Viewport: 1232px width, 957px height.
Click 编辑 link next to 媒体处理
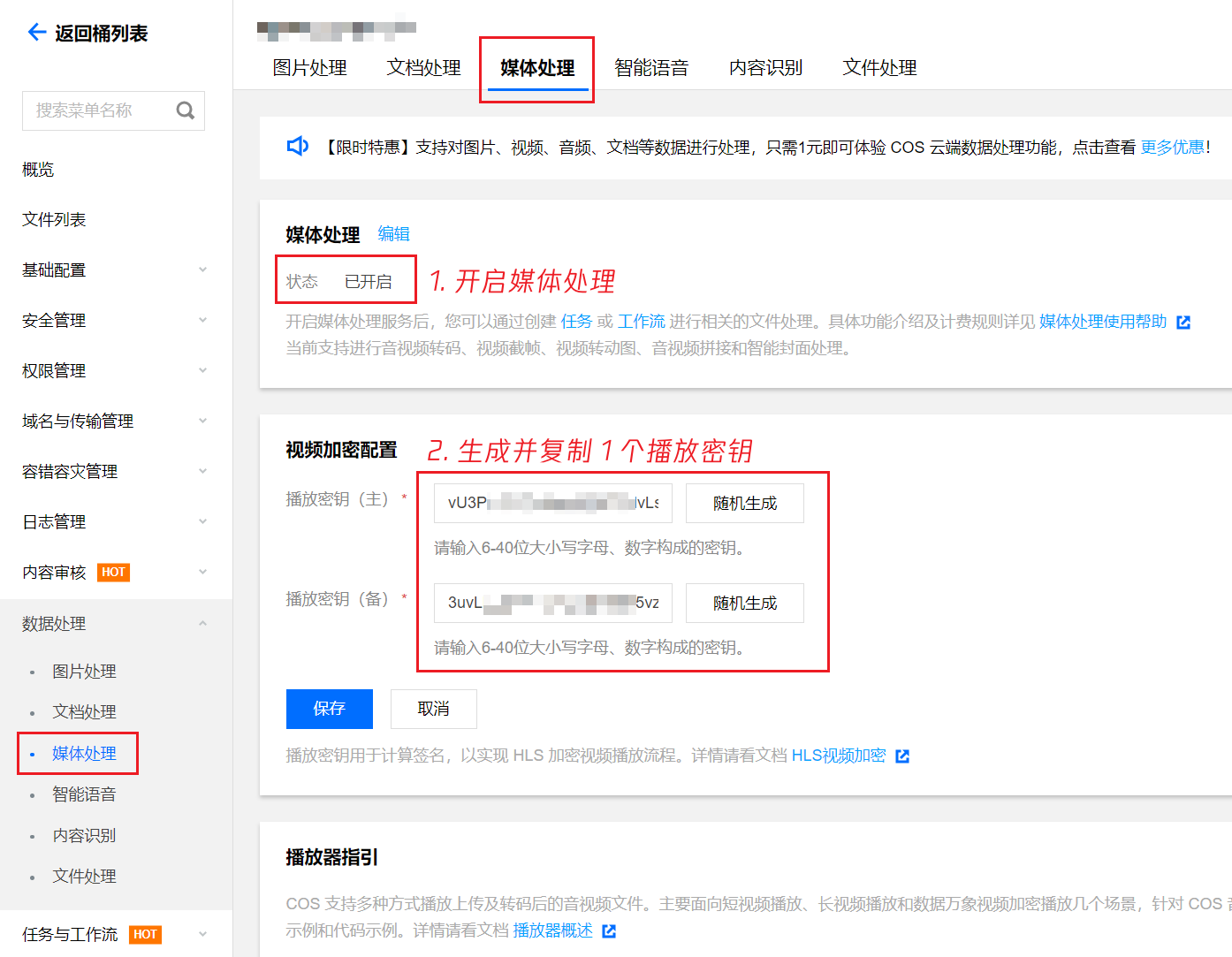point(393,234)
